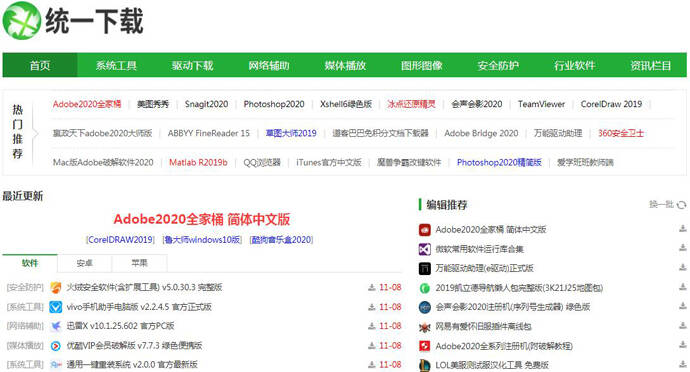This screenshot has width=690, height=372.
Task: Open 安全防护 navigation category
Action: 498,65
